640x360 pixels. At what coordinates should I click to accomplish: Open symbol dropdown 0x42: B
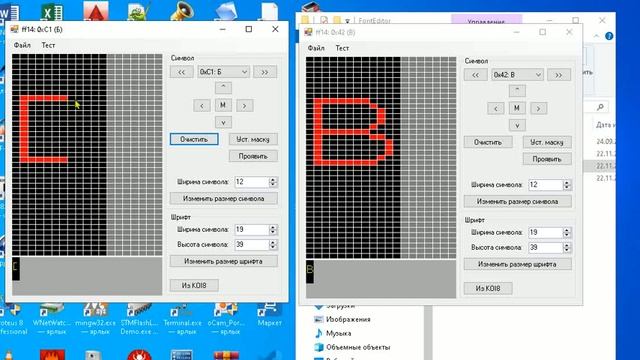pos(517,75)
